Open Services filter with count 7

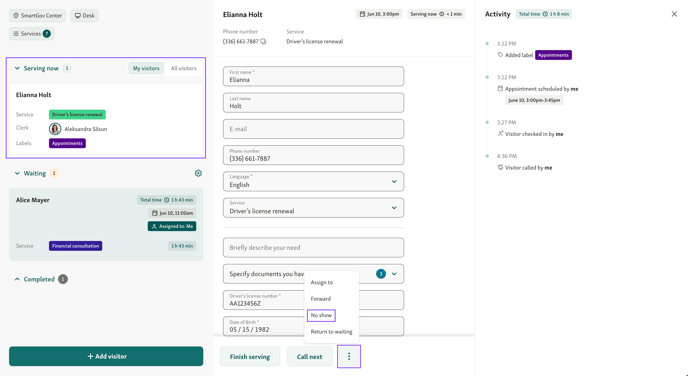point(32,34)
